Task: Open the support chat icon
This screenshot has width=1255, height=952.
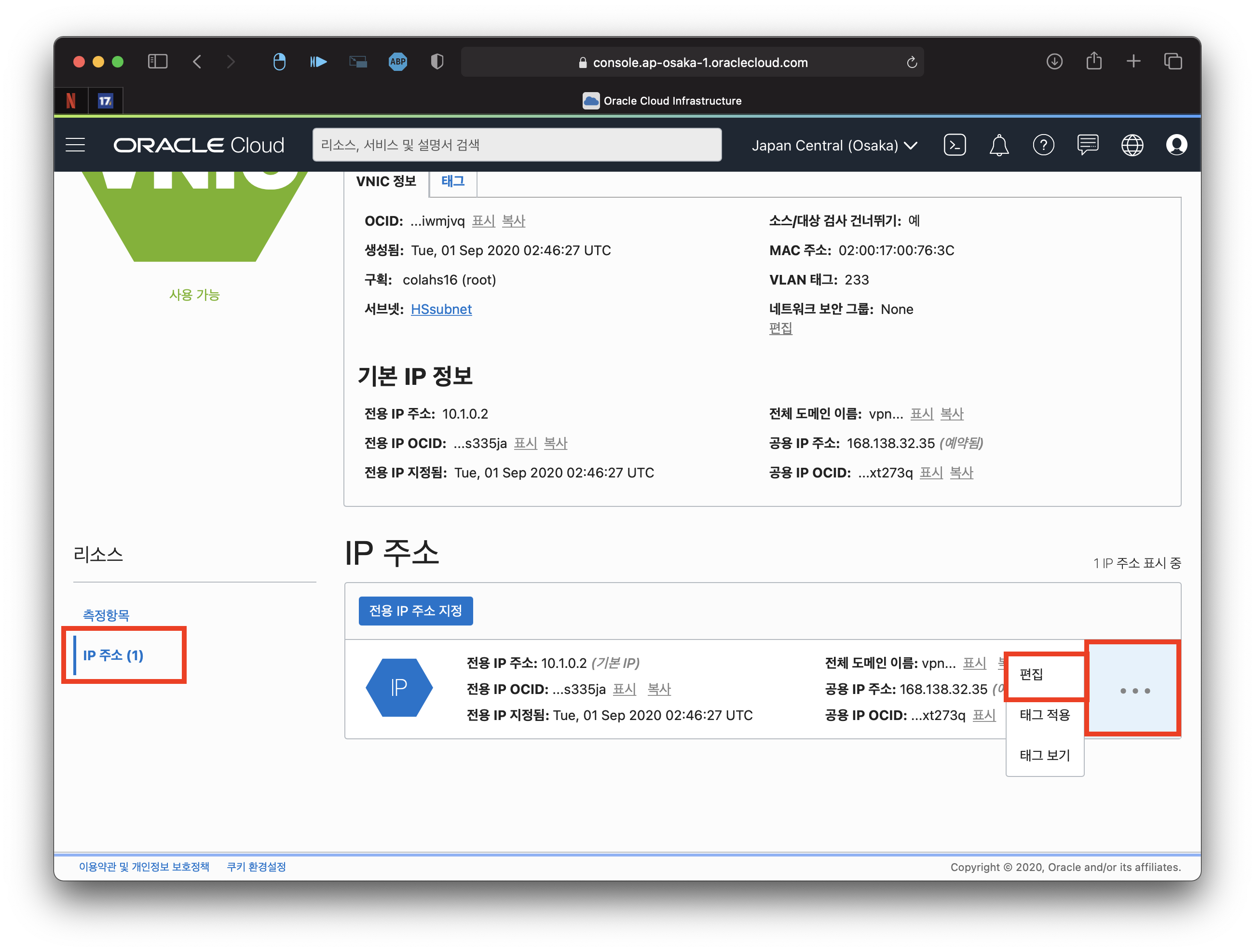Action: pyautogui.click(x=1087, y=145)
